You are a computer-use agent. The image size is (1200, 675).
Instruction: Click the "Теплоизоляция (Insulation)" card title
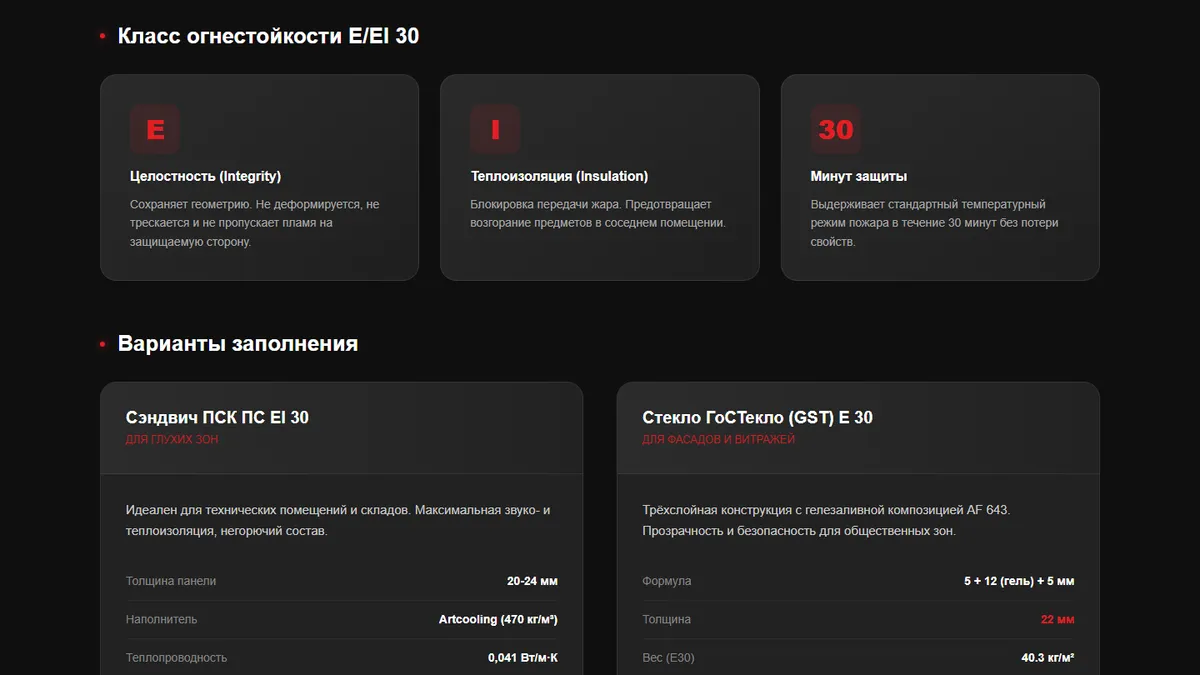click(559, 176)
